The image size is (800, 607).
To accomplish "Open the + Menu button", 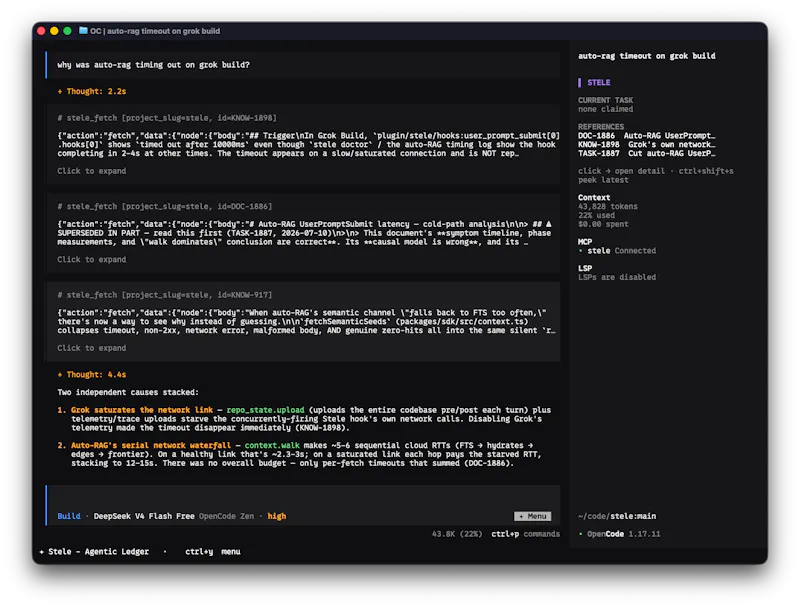I will (533, 516).
